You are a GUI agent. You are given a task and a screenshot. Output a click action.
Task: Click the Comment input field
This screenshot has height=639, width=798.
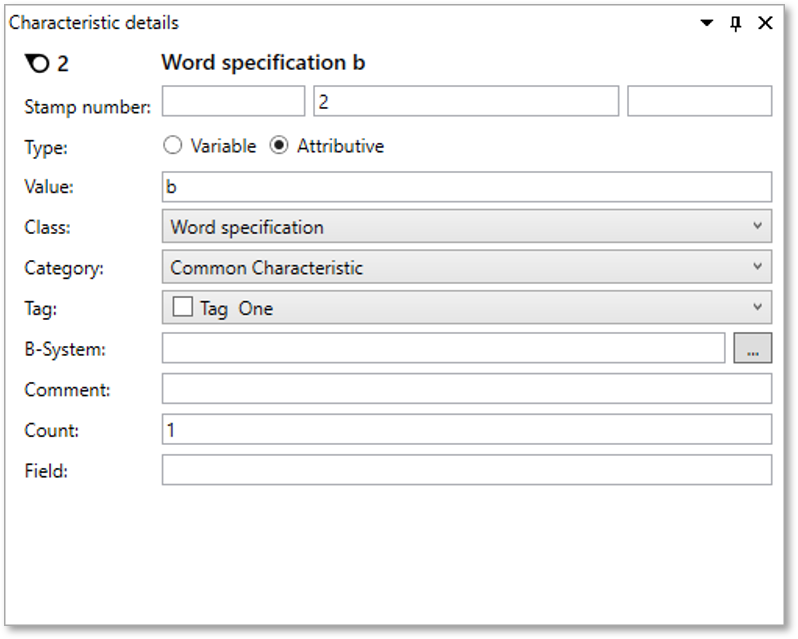pos(466,389)
